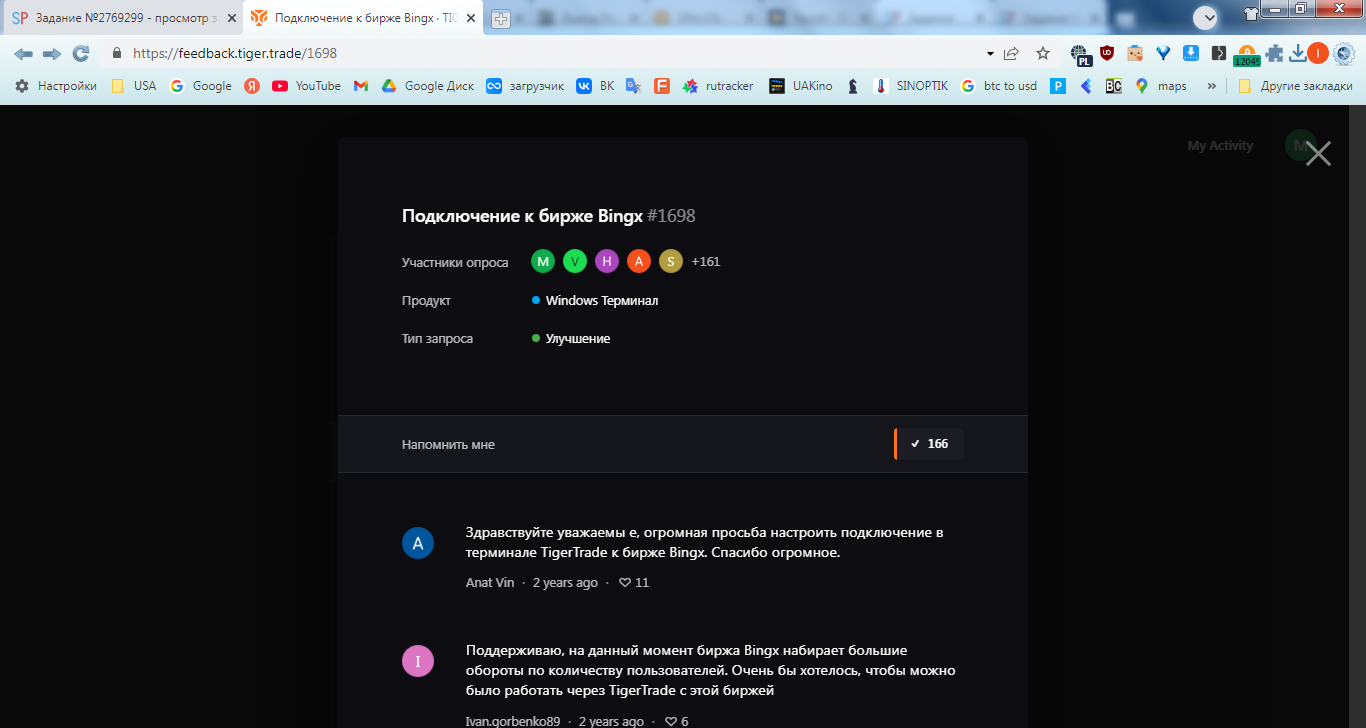Open the blue P bookmark icon
Image resolution: width=1366 pixels, height=728 pixels.
coord(1058,86)
